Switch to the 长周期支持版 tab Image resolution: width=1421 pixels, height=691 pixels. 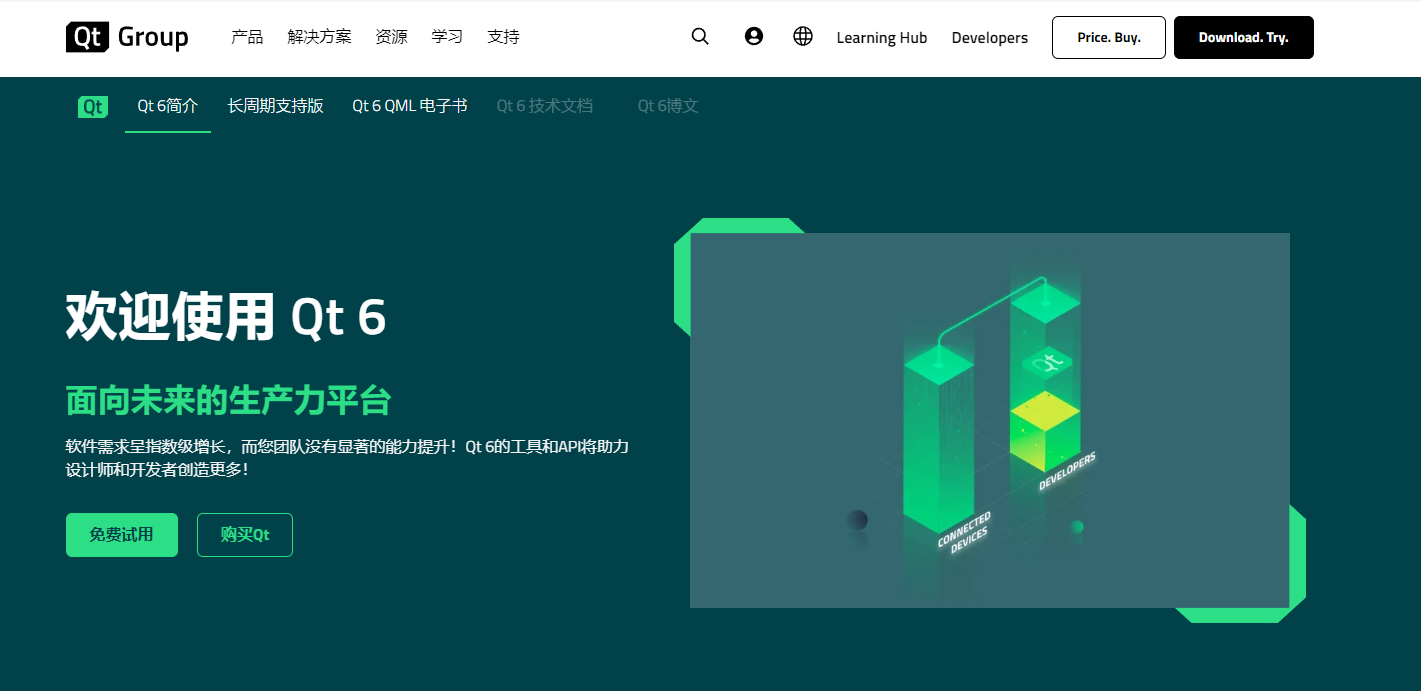(x=276, y=106)
